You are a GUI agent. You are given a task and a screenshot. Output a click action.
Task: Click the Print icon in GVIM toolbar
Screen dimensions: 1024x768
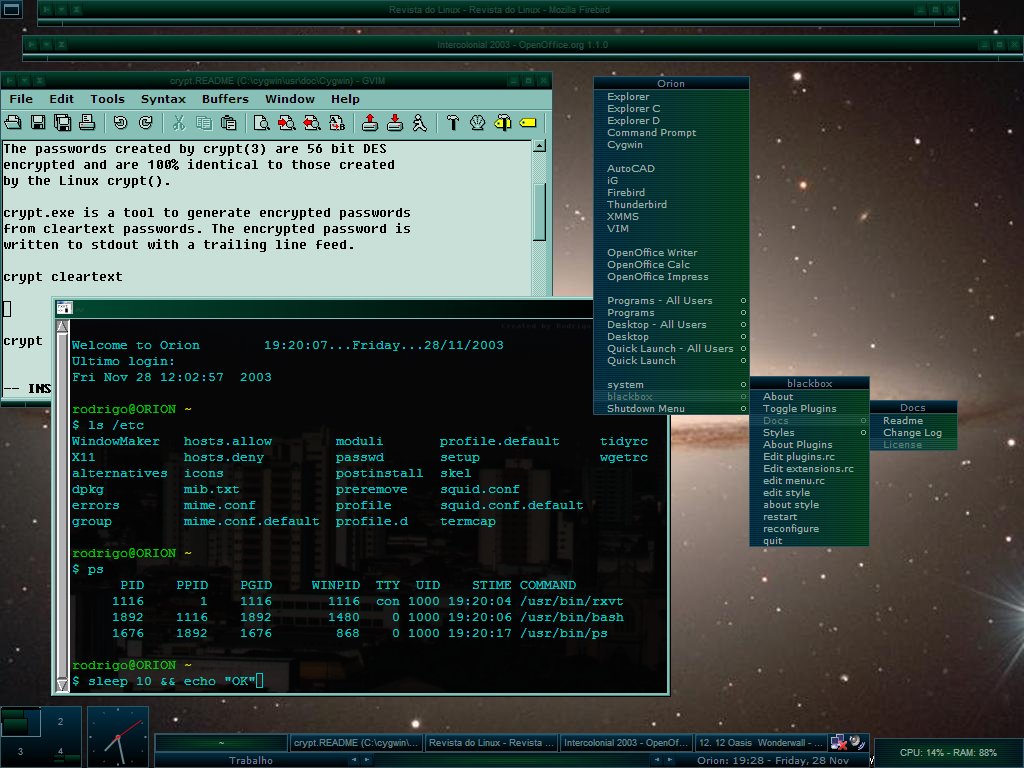pyautogui.click(x=88, y=123)
